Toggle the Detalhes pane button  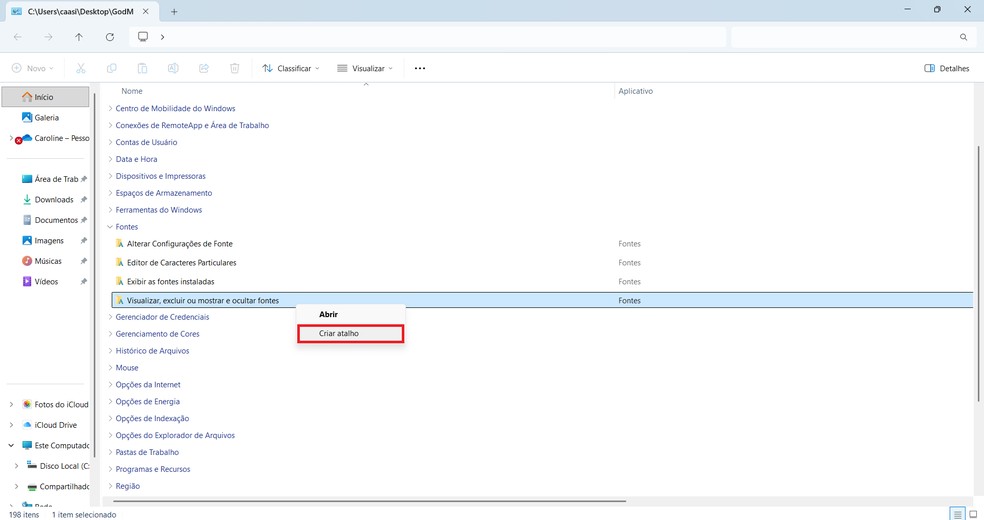(947, 68)
